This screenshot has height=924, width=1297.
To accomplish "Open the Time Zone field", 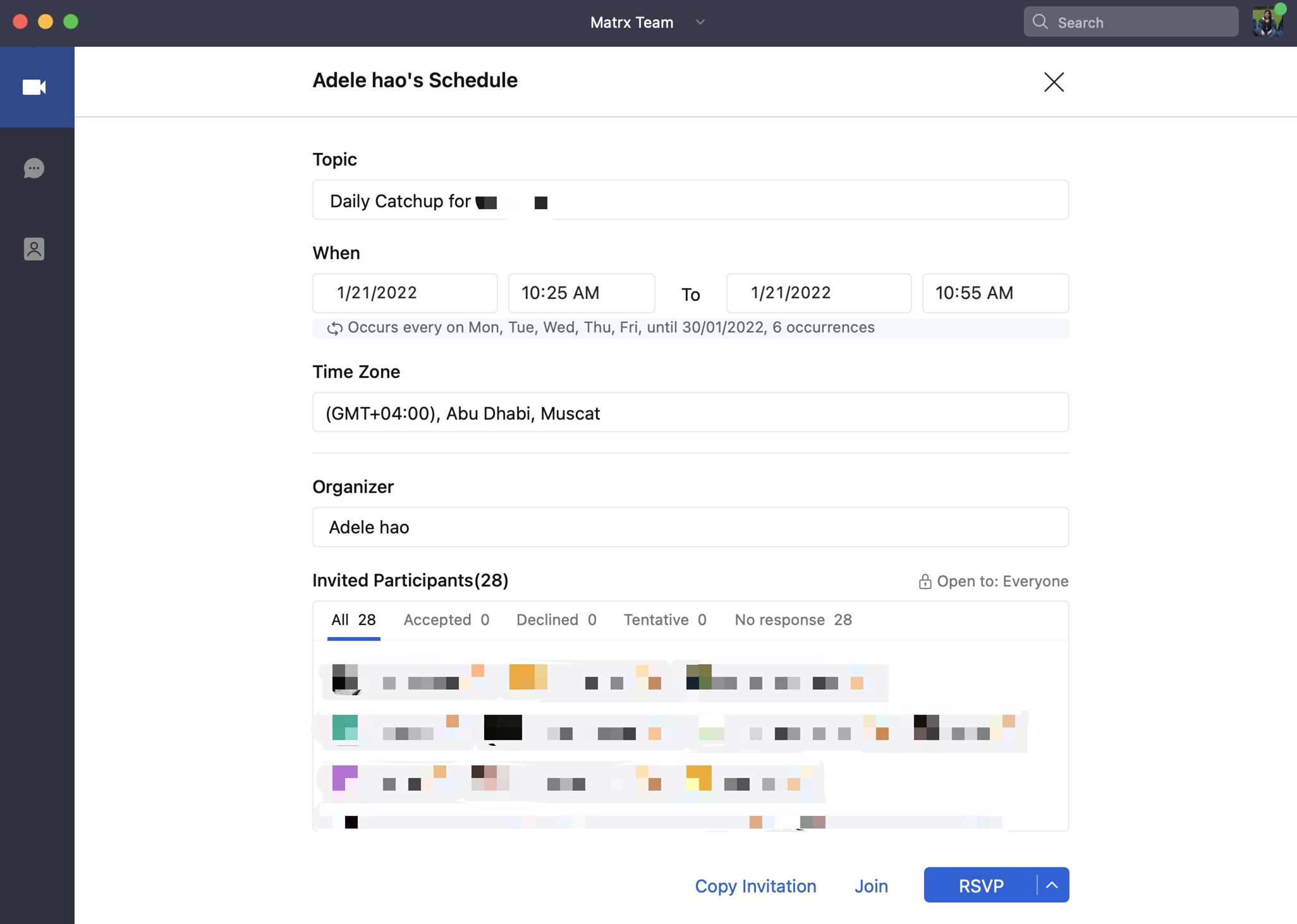I will tap(690, 413).
